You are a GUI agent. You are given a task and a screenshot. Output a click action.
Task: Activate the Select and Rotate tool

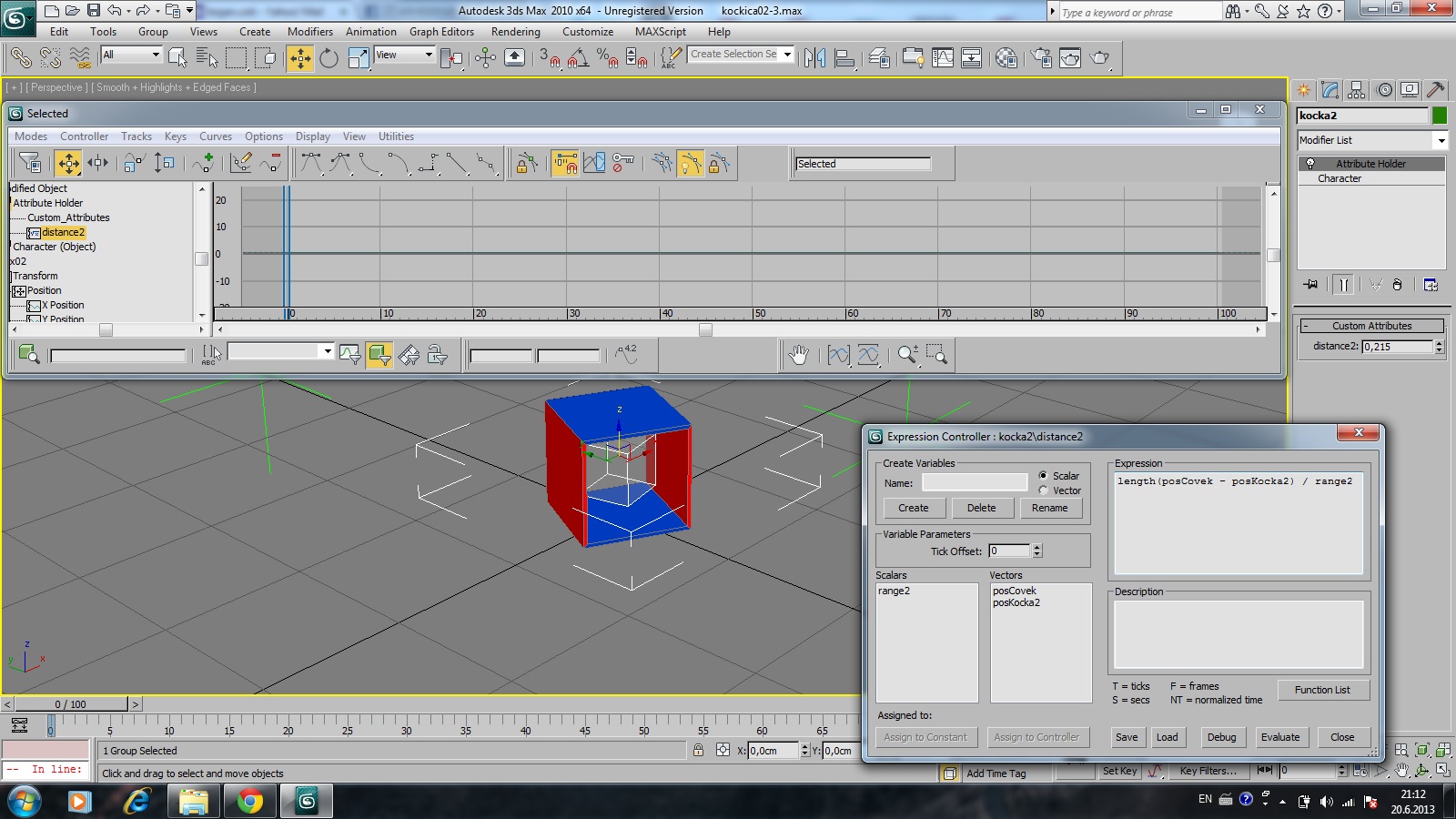pos(329,58)
